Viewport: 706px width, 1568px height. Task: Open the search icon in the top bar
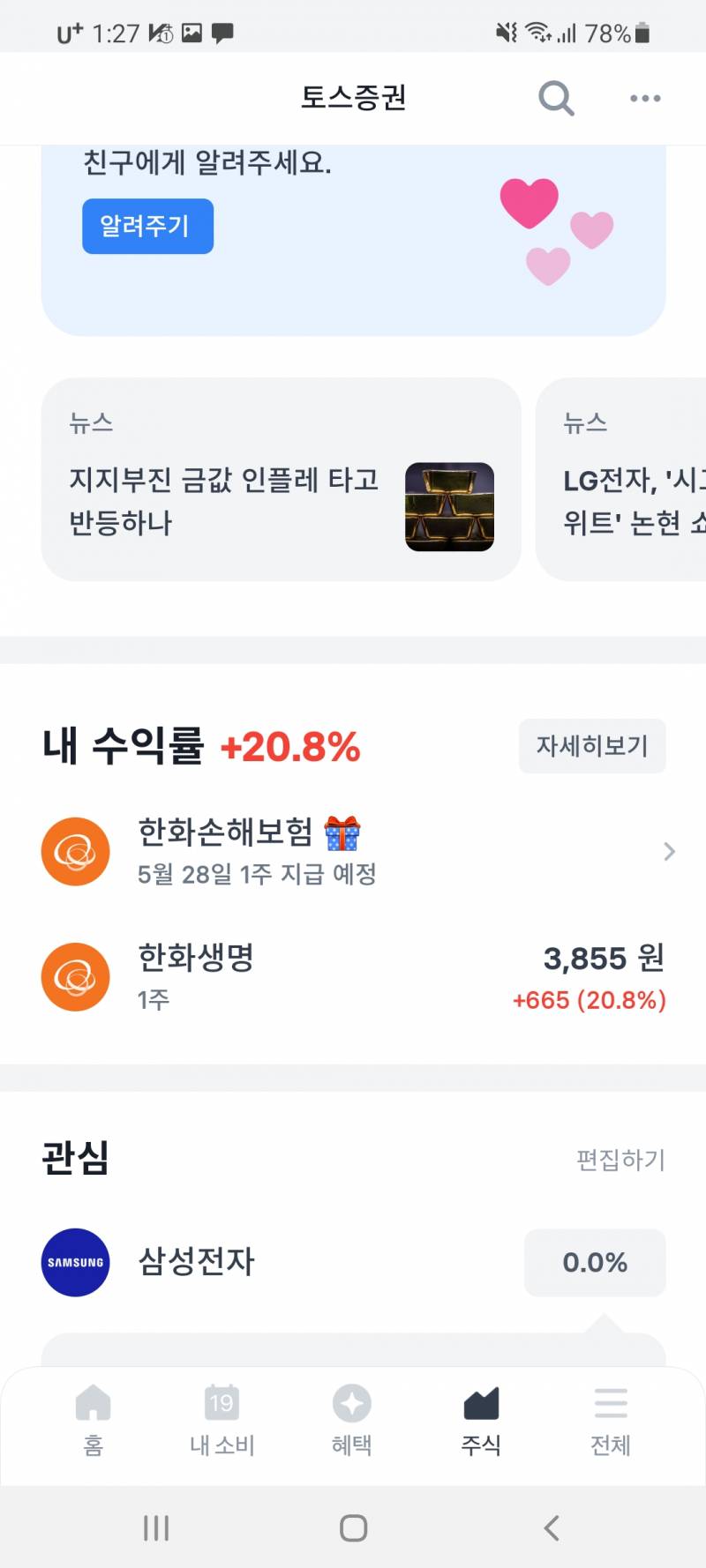pyautogui.click(x=556, y=98)
